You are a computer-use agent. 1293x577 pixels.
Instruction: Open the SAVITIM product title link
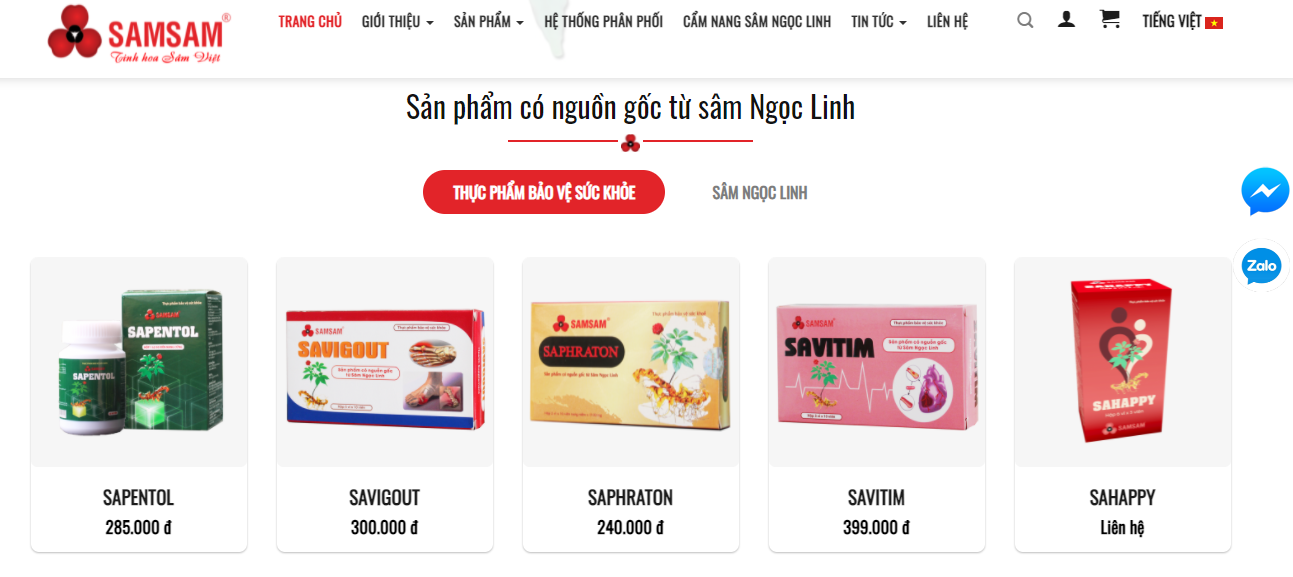pyautogui.click(x=876, y=497)
